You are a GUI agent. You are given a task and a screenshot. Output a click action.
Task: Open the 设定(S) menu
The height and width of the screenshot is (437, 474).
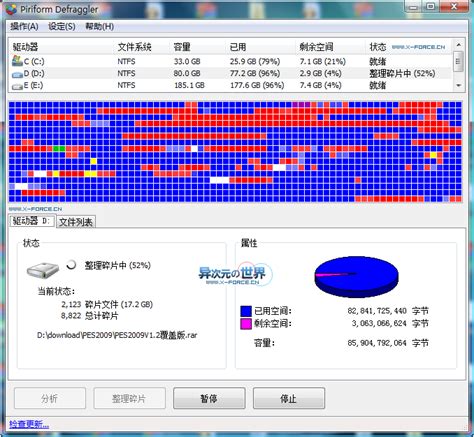point(62,26)
